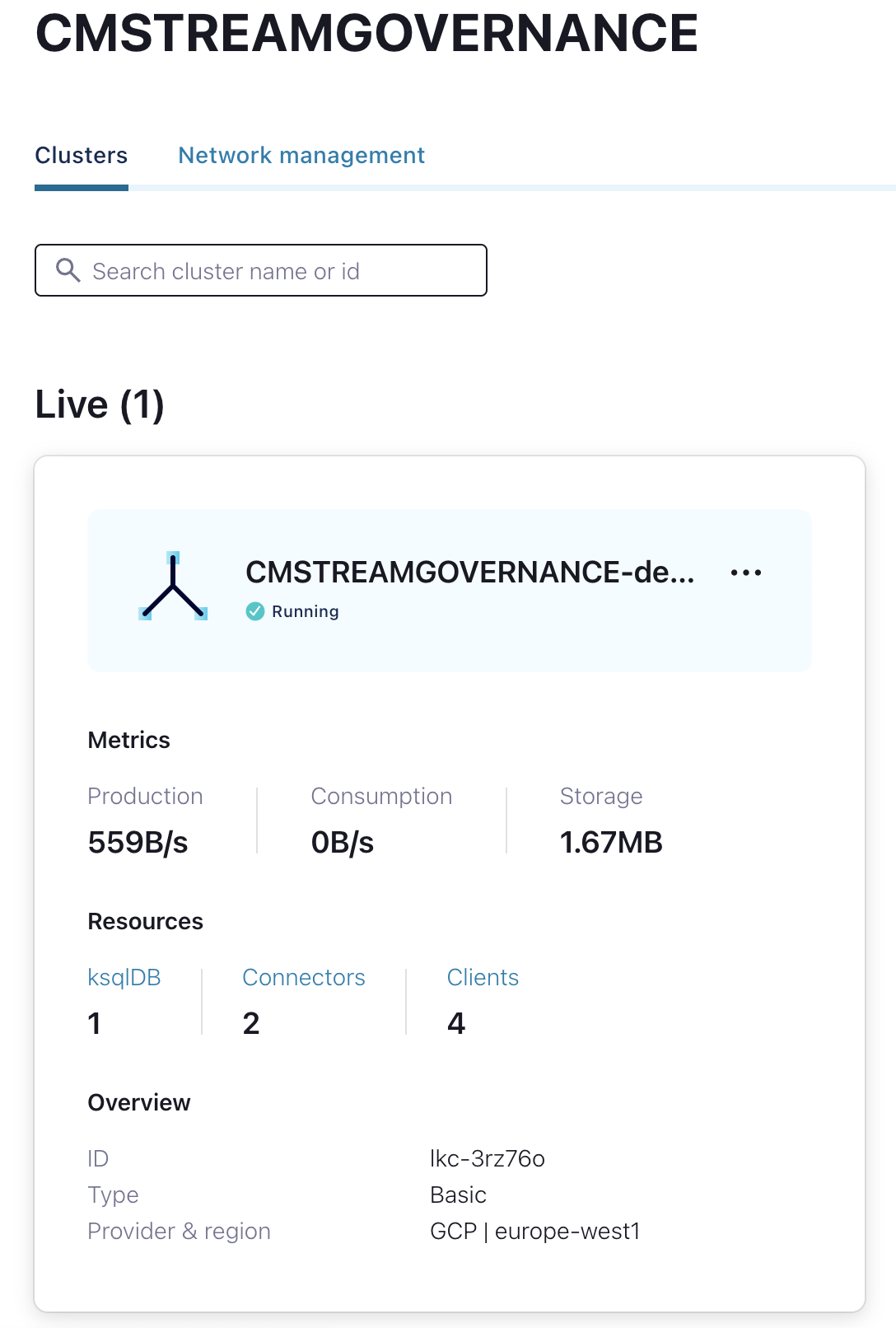The width and height of the screenshot is (896, 1328).
Task: Switch to the Network management tab
Action: [301, 155]
